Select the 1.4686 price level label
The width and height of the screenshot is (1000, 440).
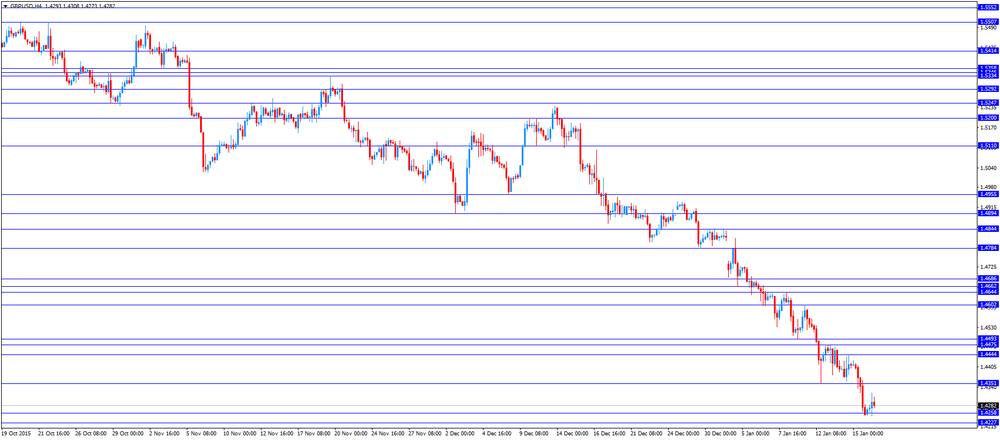click(x=987, y=279)
